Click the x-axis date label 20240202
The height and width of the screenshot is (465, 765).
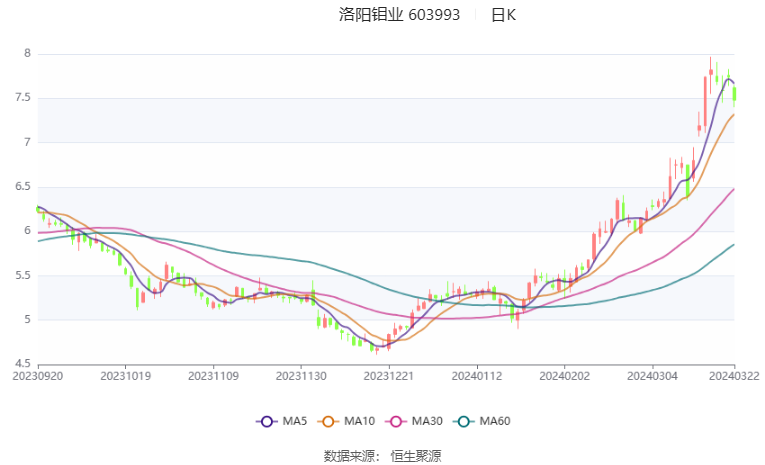point(564,376)
